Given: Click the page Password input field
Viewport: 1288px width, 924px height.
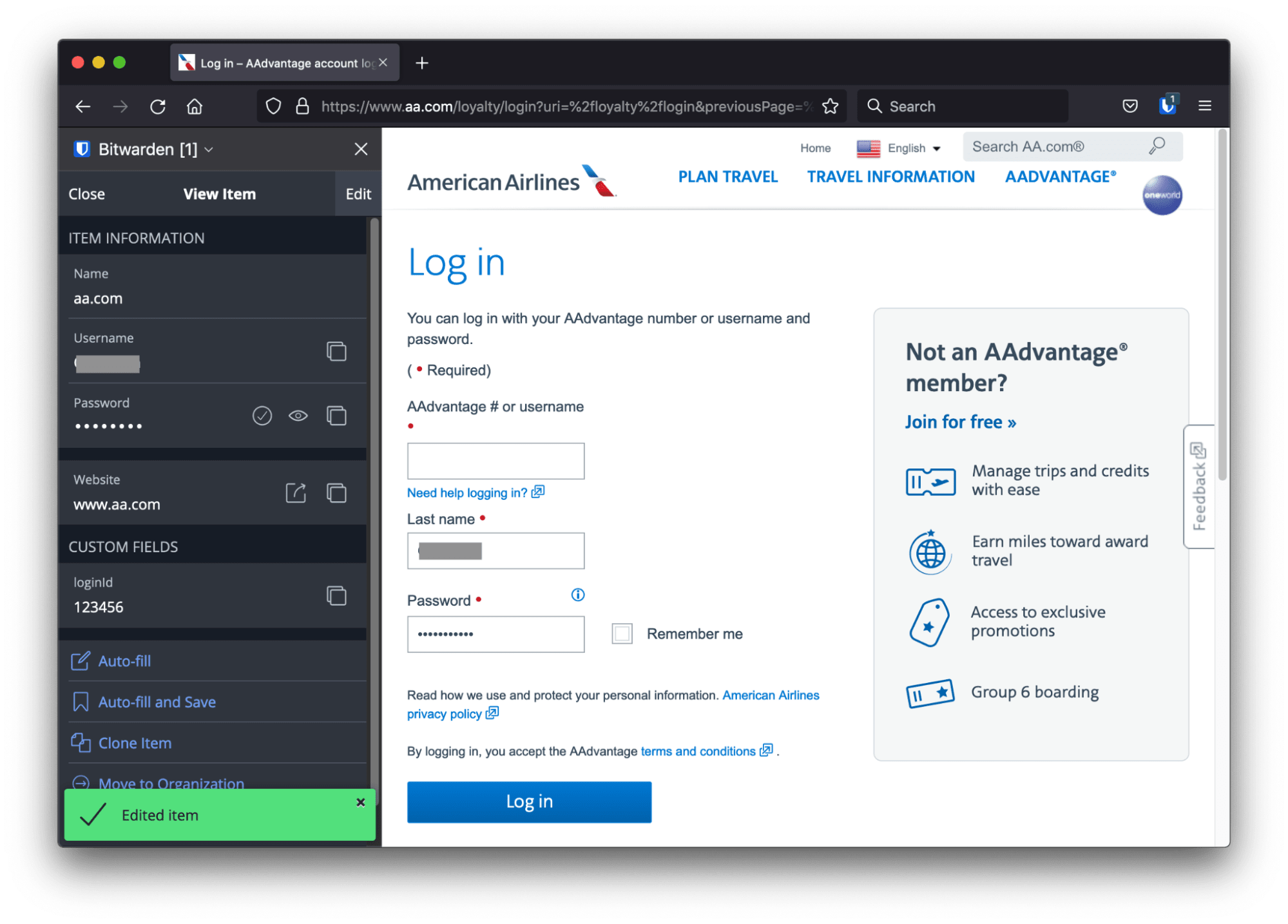Looking at the screenshot, I should pos(495,634).
